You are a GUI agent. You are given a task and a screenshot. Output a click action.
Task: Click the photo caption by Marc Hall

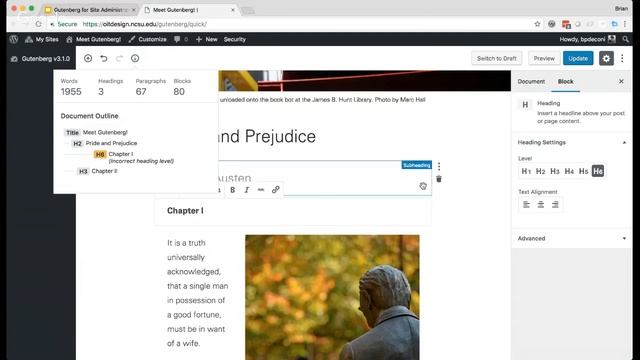tap(322, 100)
